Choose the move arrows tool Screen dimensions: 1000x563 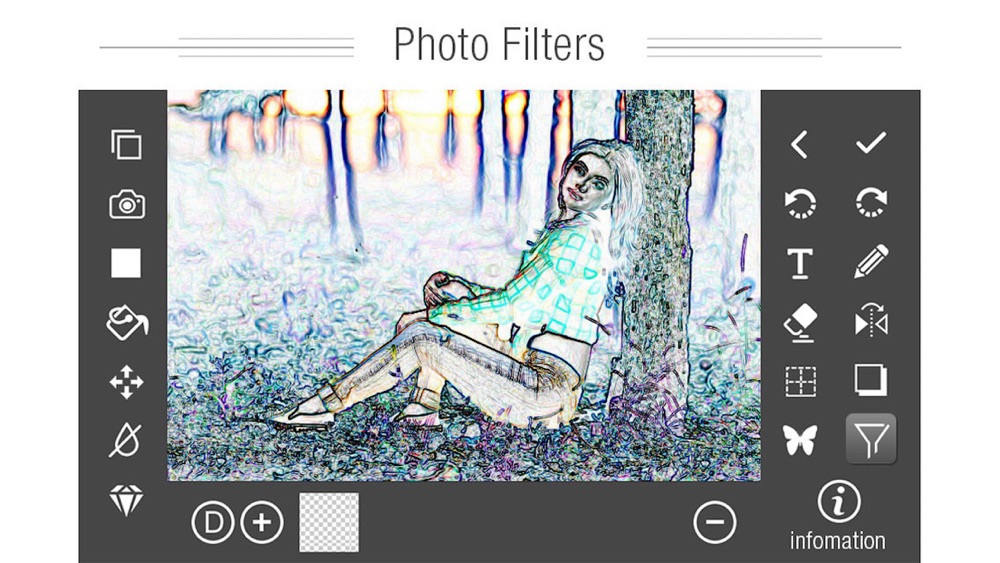126,382
